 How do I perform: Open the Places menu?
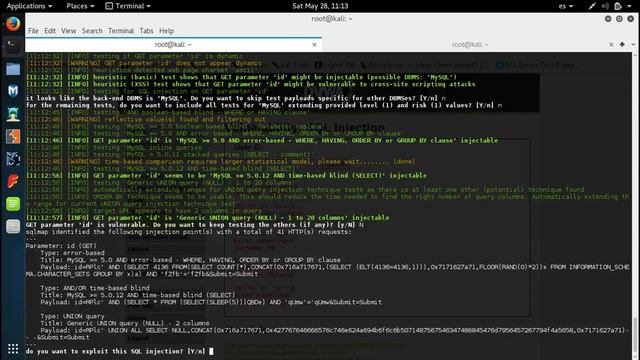point(80,6)
